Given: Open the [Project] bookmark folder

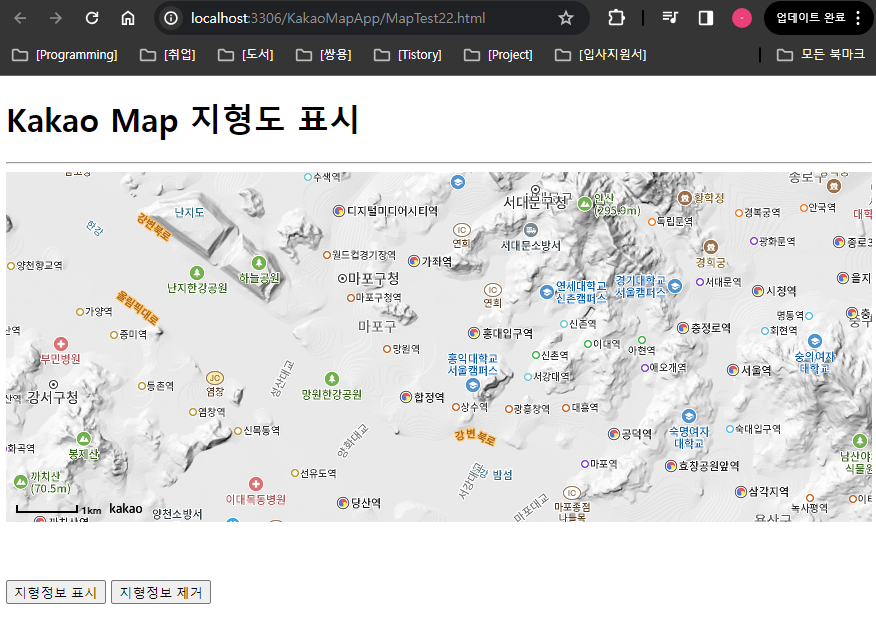Looking at the screenshot, I should (498, 55).
